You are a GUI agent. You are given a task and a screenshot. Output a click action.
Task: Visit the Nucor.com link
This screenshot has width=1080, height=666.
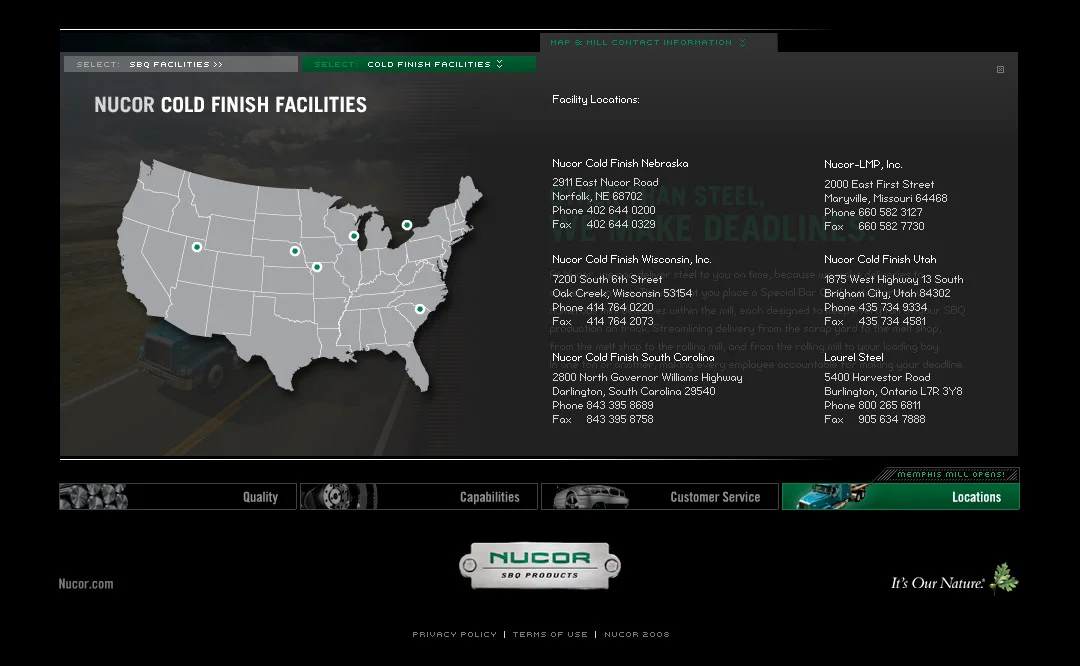pos(86,583)
